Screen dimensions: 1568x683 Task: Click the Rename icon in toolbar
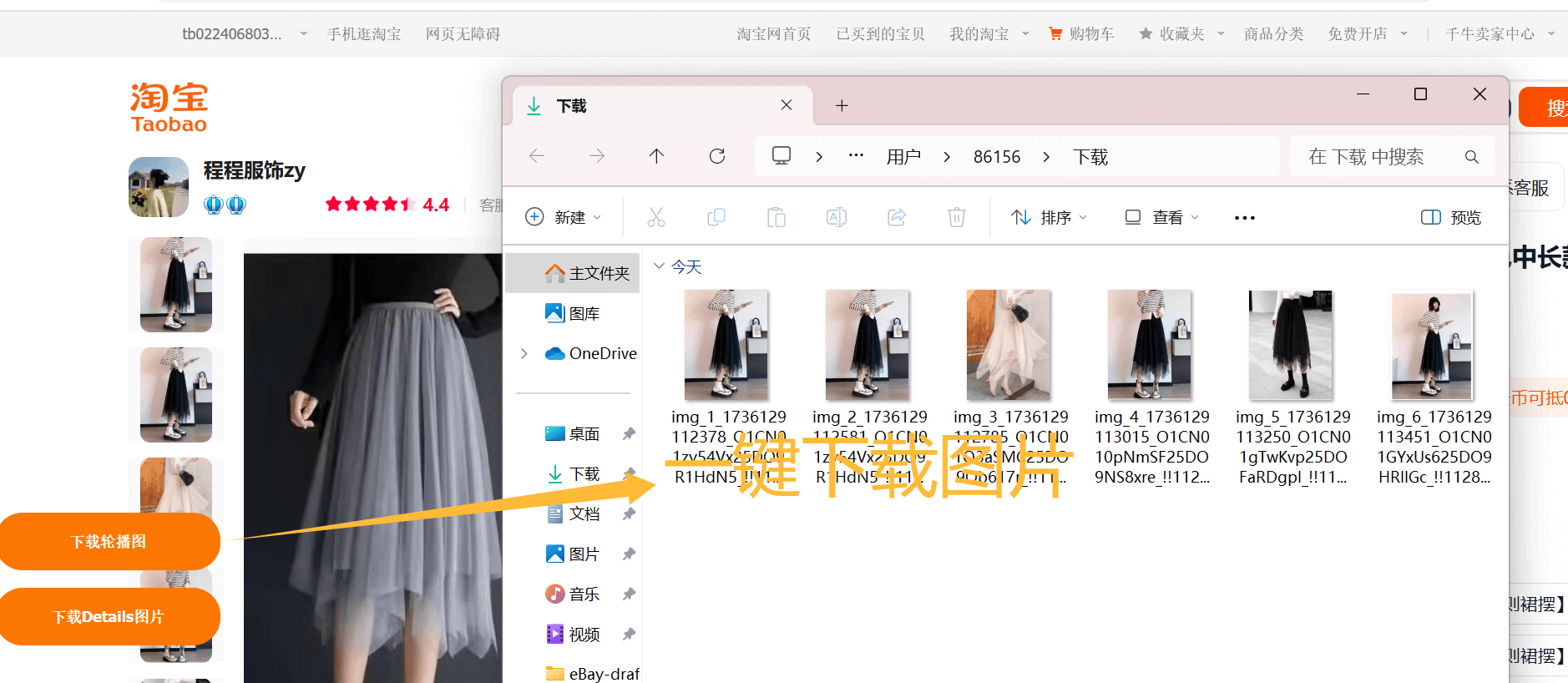pyautogui.click(x=837, y=217)
